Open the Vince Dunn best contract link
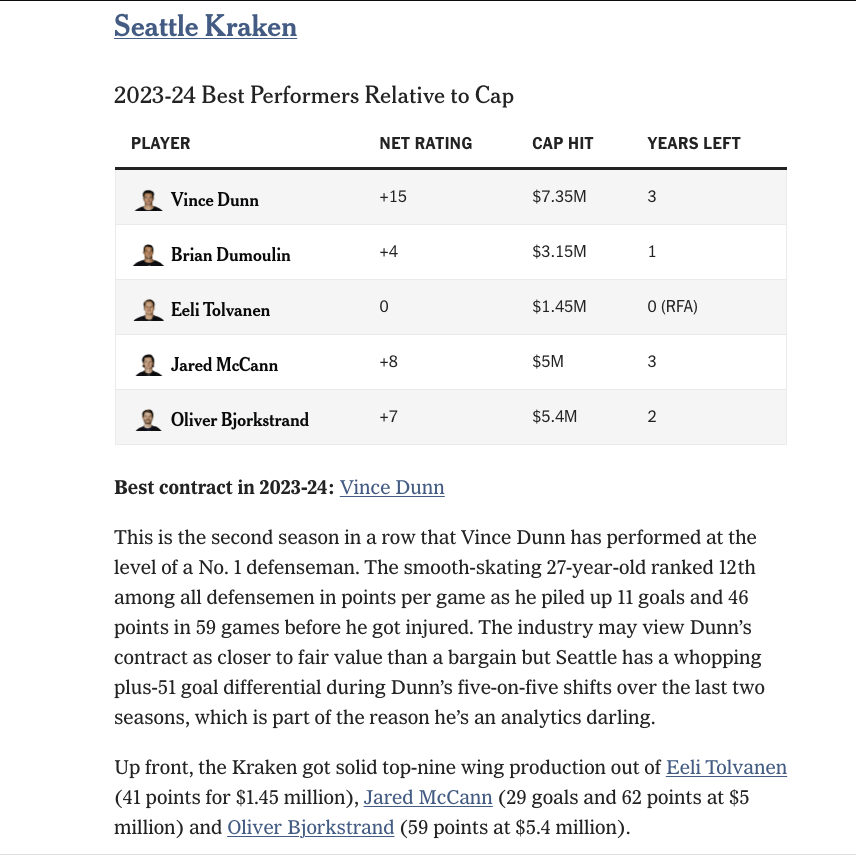The width and height of the screenshot is (856, 855). 392,488
